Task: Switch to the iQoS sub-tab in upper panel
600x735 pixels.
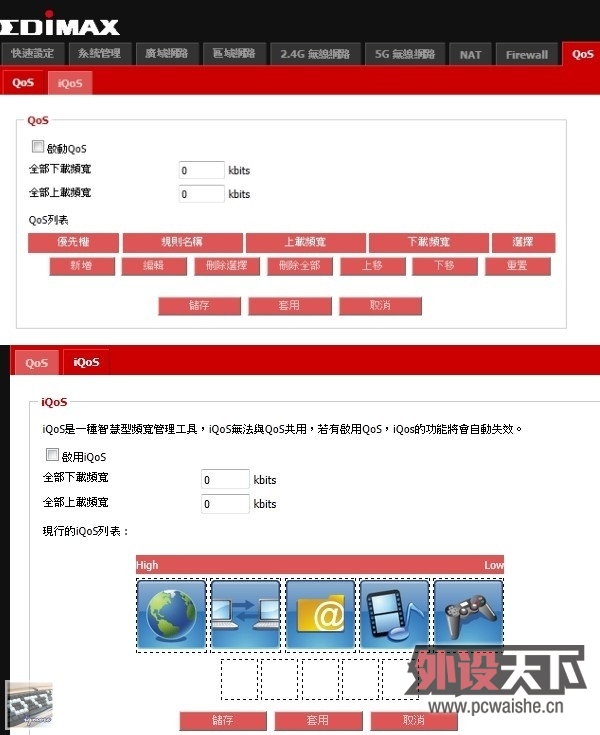Action: click(x=70, y=83)
